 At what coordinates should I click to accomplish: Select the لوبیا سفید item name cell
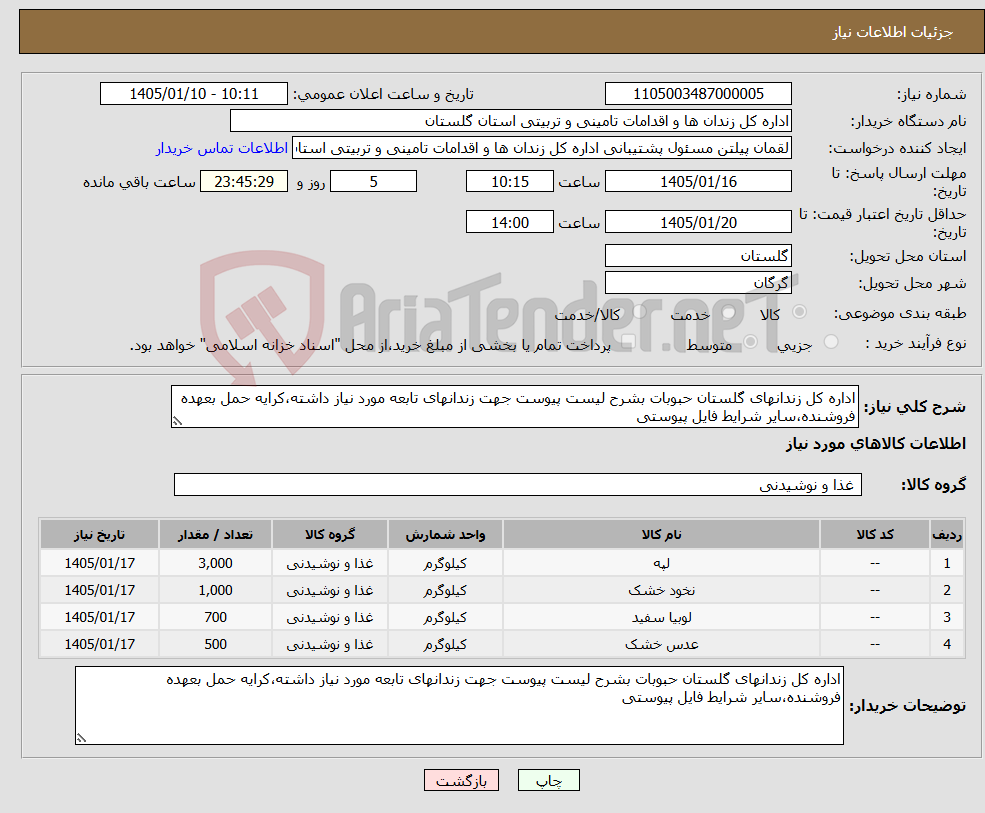point(661,617)
